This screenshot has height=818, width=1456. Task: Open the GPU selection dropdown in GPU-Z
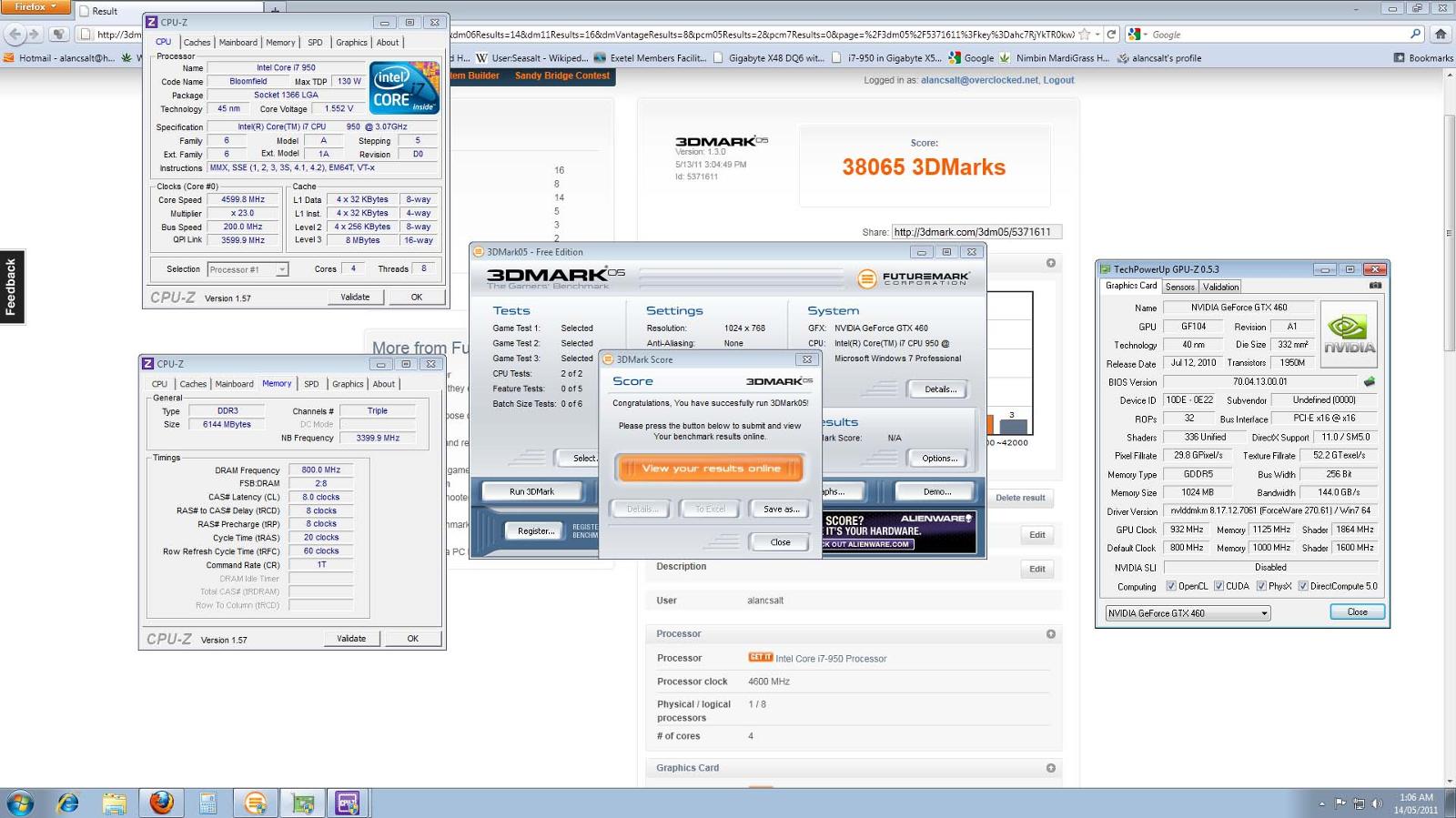(1188, 613)
